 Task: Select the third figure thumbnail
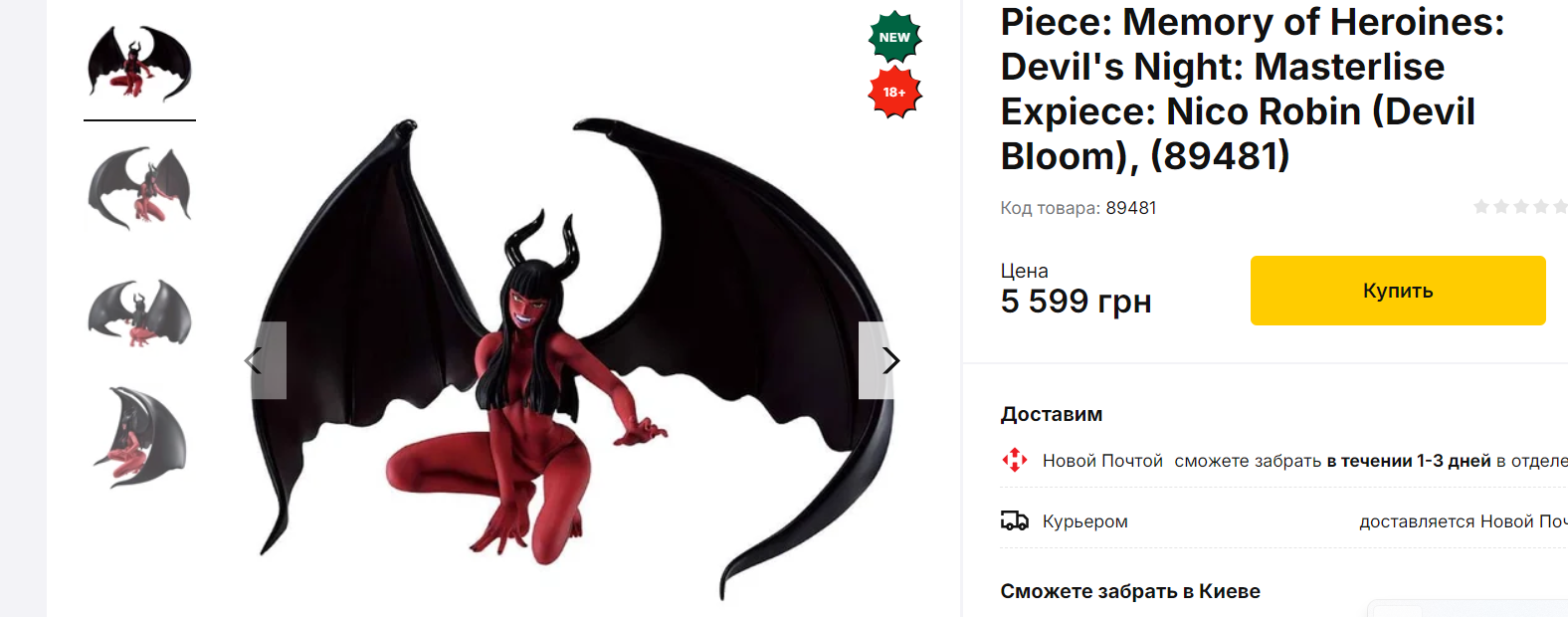(139, 312)
